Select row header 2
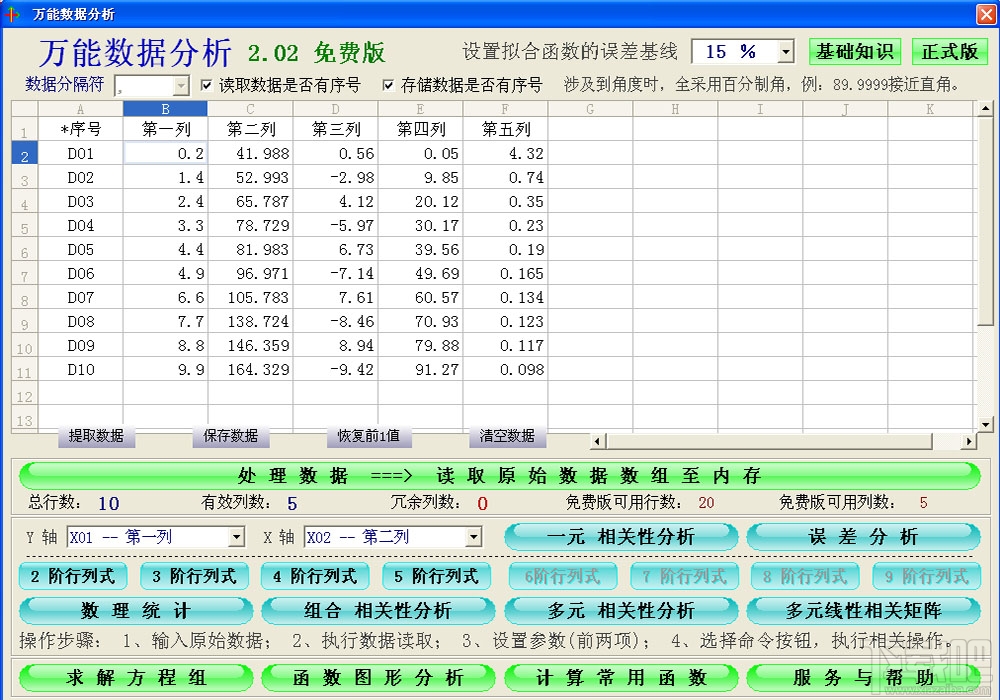The image size is (1000, 700). click(x=24, y=154)
